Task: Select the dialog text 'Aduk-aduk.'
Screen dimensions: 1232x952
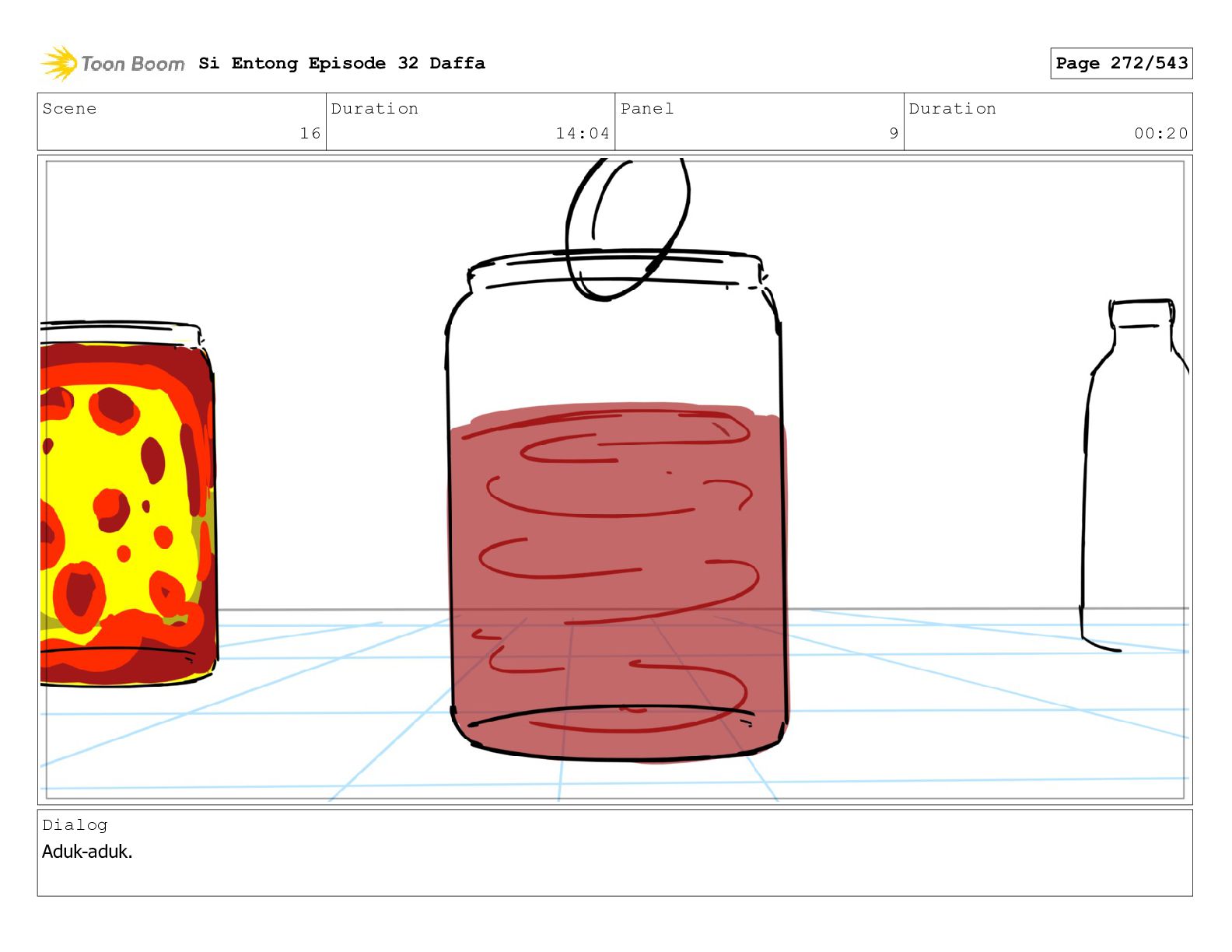Action: [87, 852]
